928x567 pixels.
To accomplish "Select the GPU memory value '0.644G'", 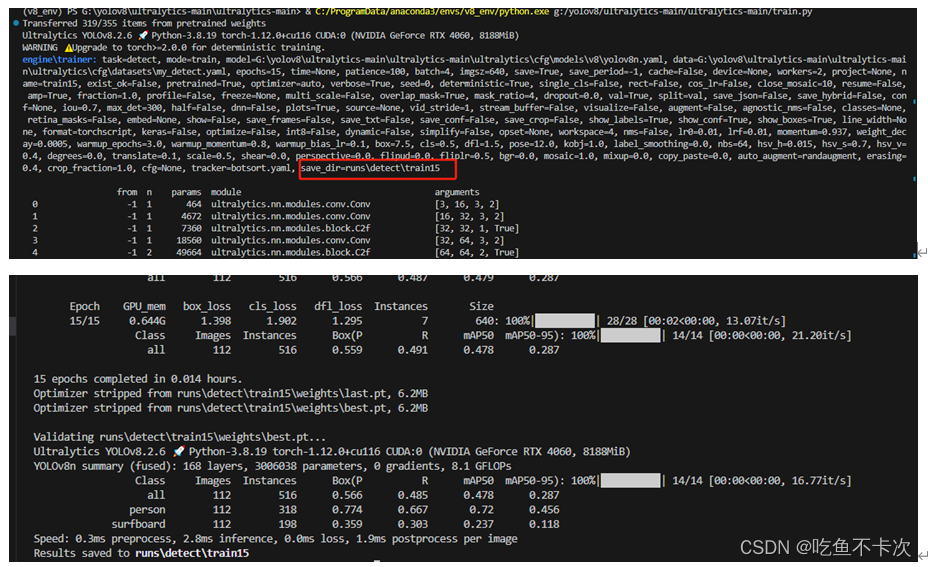I will (147, 321).
